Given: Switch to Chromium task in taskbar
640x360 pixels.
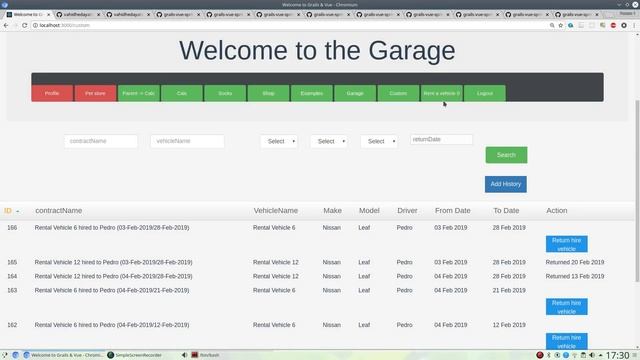Looking at the screenshot, I should coord(64,355).
